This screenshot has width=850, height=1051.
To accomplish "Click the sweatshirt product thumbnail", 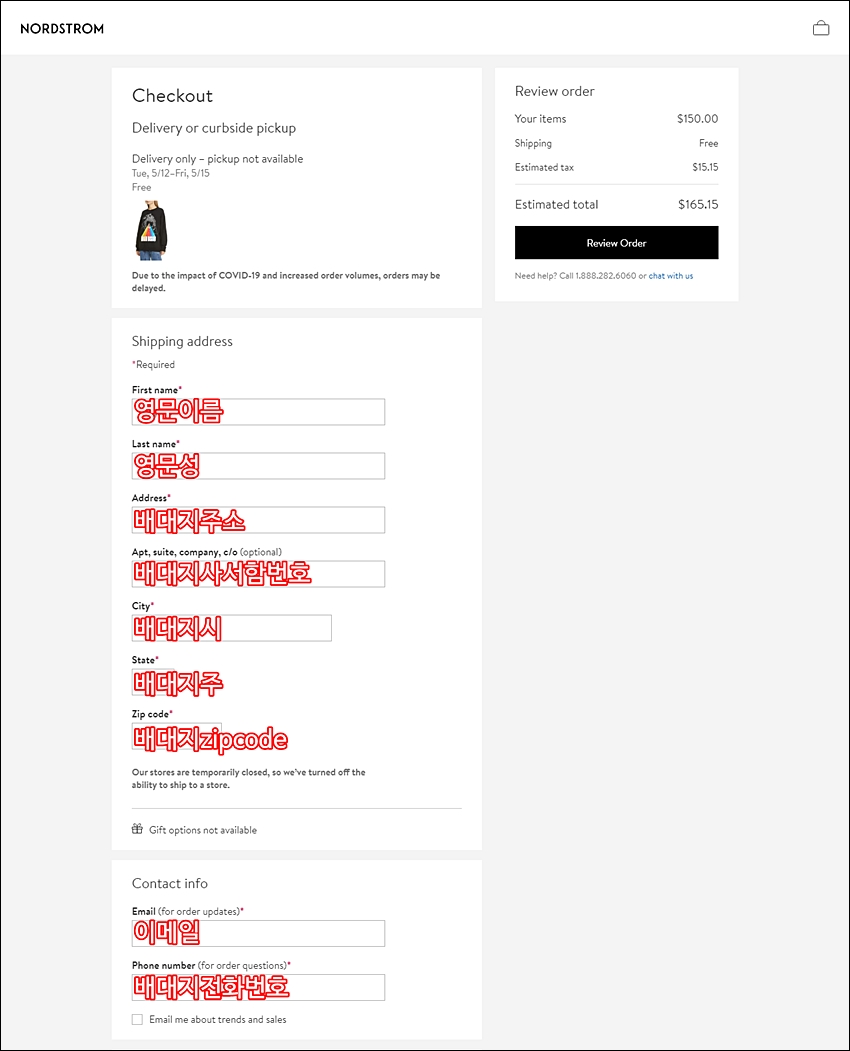I will (x=151, y=231).
